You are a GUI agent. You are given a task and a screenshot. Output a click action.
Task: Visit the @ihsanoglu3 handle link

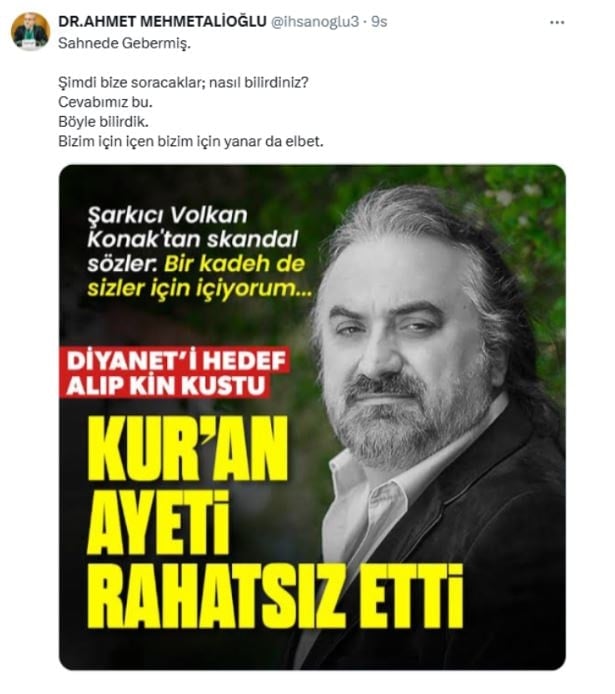point(315,22)
